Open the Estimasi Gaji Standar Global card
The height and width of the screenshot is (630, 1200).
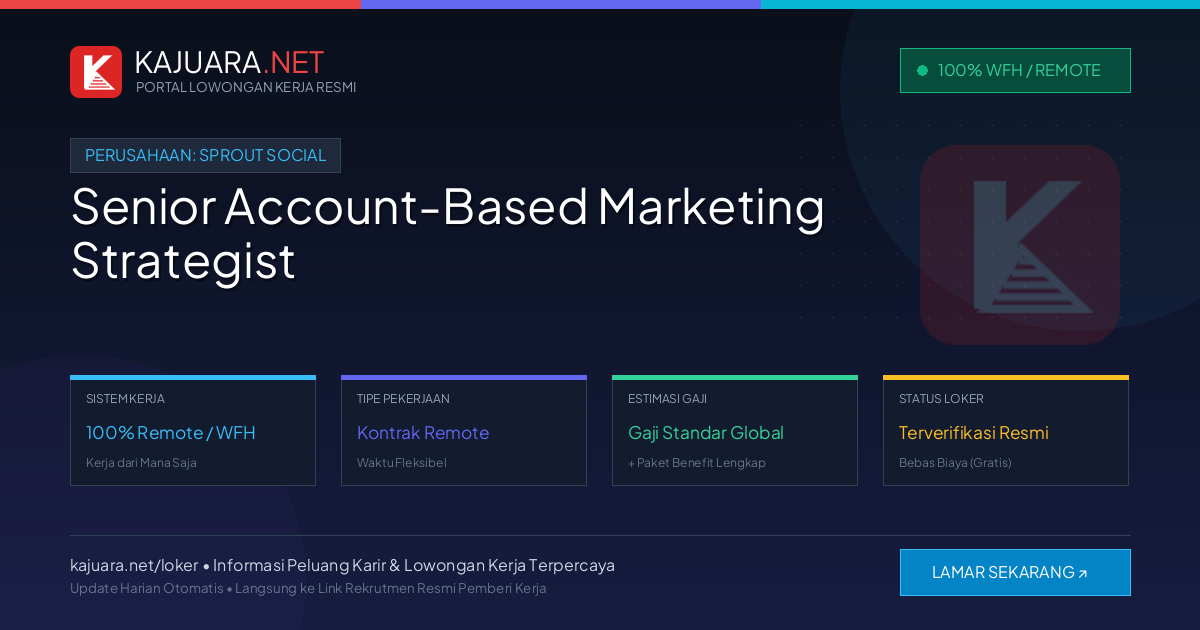735,431
